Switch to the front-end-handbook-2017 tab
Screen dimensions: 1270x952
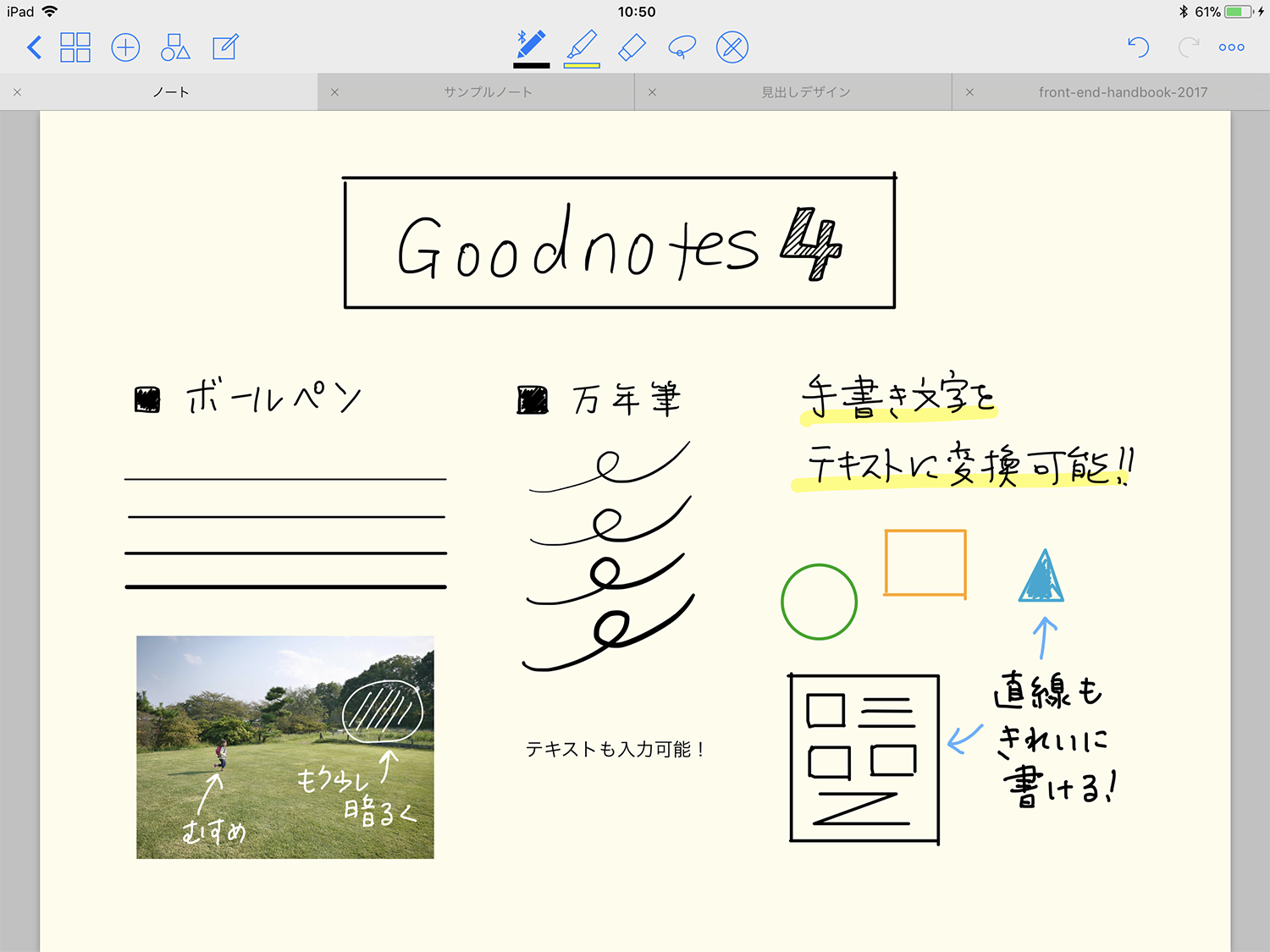click(x=1123, y=92)
